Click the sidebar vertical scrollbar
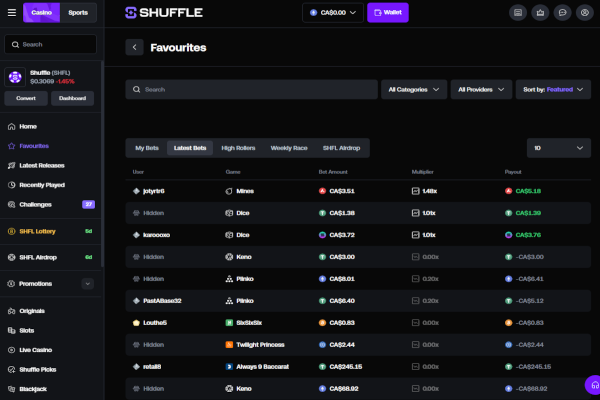Image resolution: width=600 pixels, height=400 pixels. tap(102, 164)
